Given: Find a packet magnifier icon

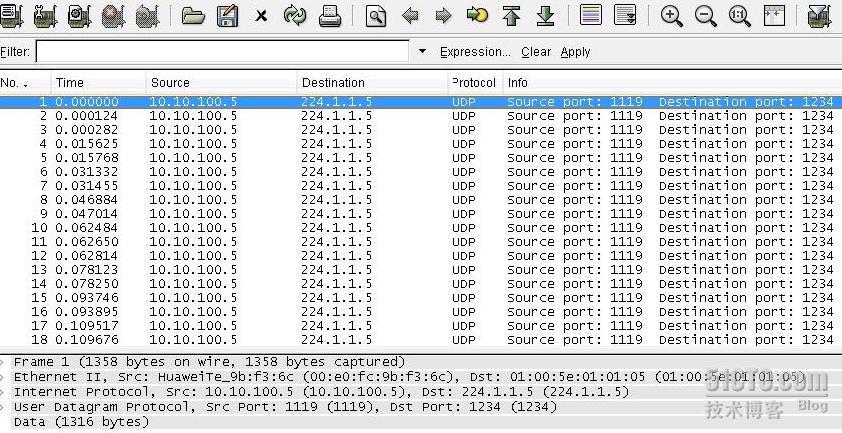Looking at the screenshot, I should point(376,16).
